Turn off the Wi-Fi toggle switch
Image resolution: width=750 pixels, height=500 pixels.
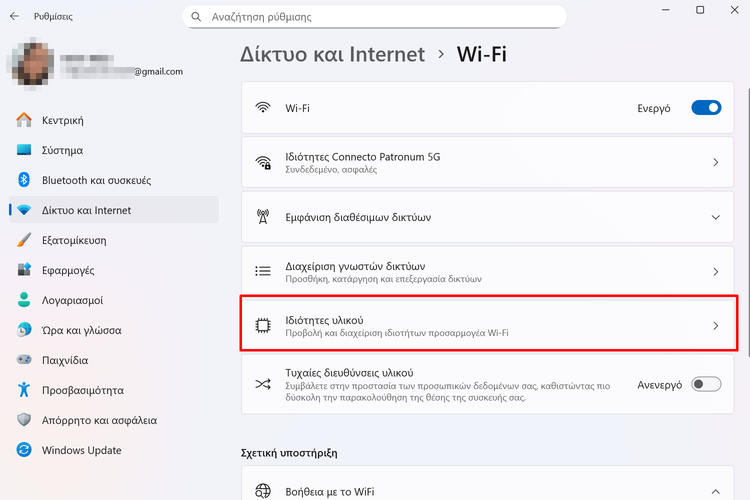click(706, 108)
